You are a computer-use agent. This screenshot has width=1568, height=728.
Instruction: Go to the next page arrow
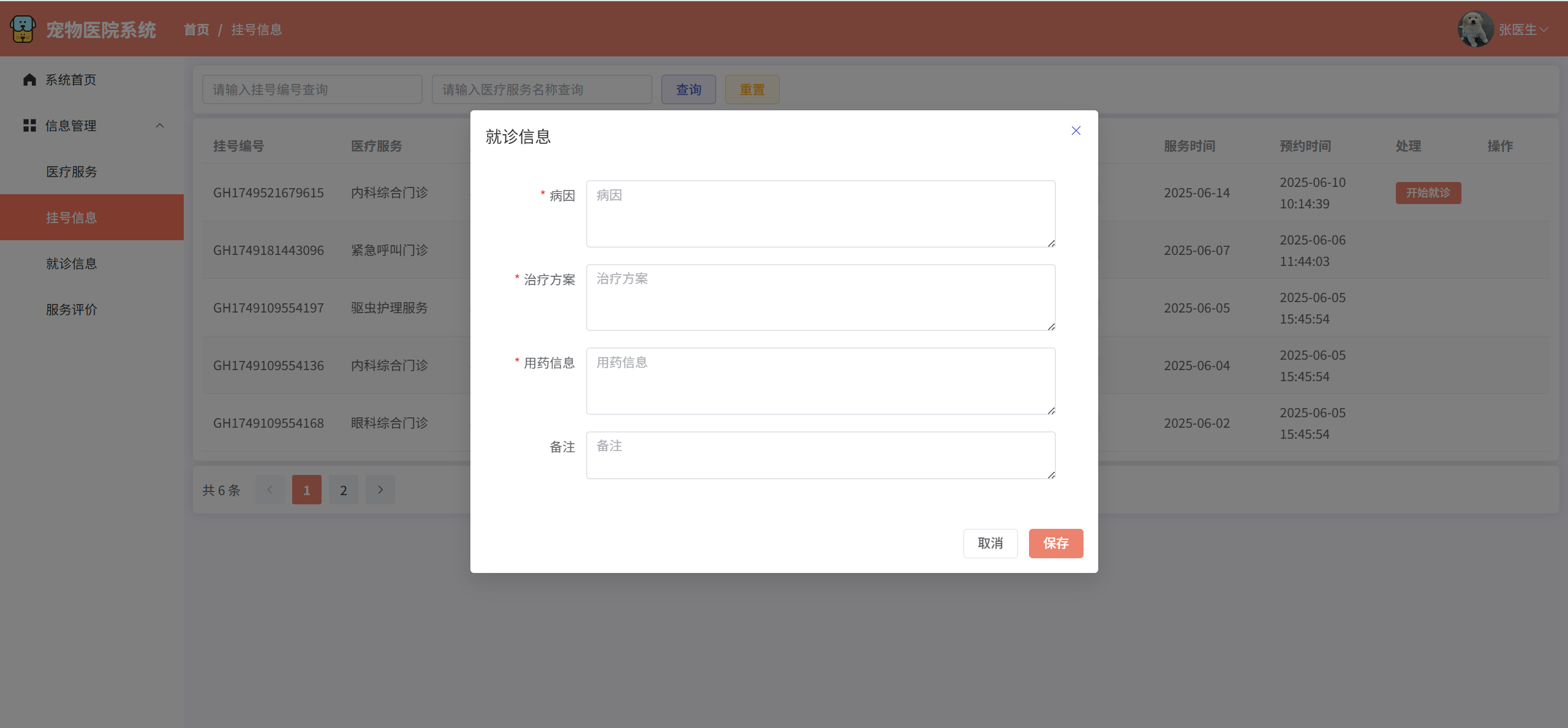point(380,490)
